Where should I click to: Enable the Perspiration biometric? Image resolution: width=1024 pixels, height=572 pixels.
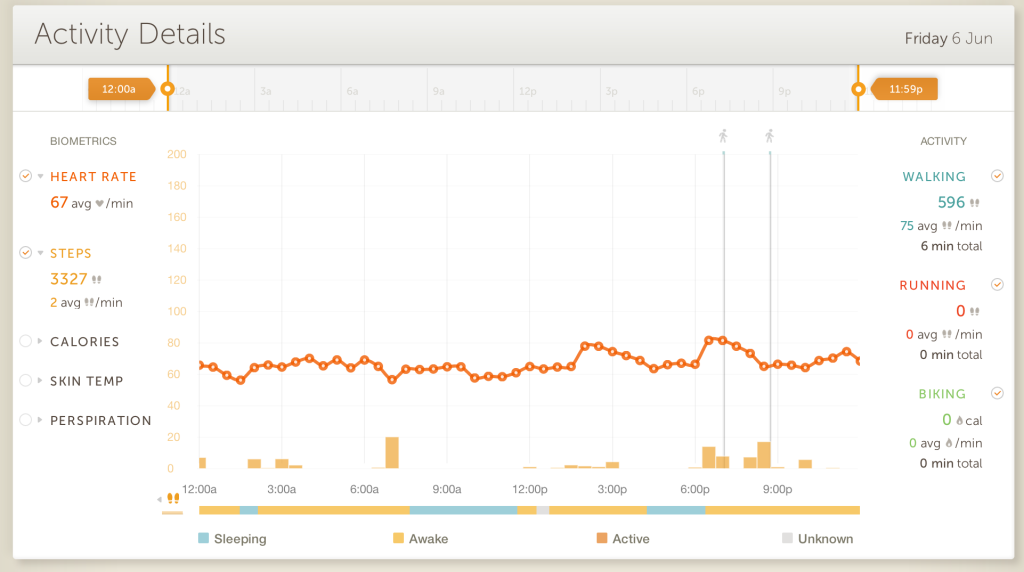tap(25, 420)
